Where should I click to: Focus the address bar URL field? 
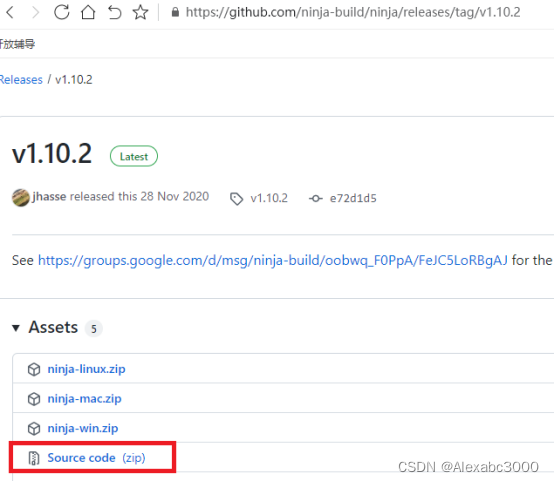coord(353,12)
